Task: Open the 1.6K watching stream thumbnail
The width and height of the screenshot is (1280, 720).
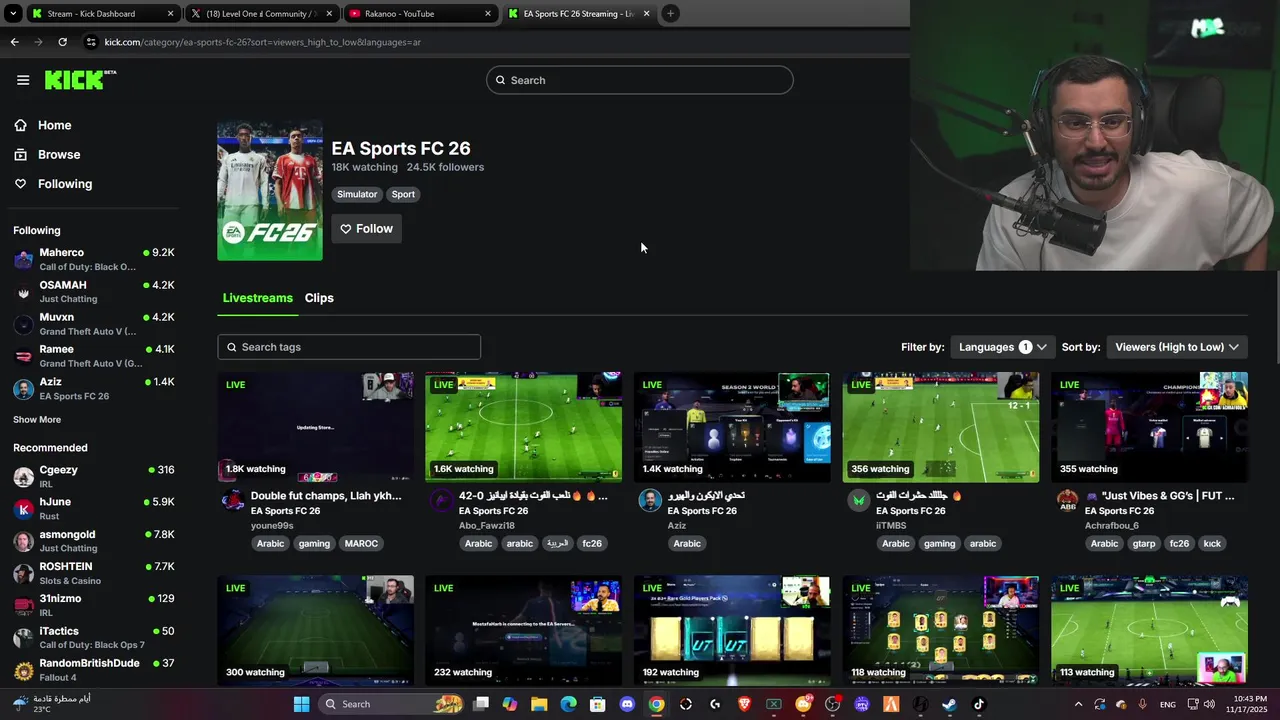Action: click(523, 427)
